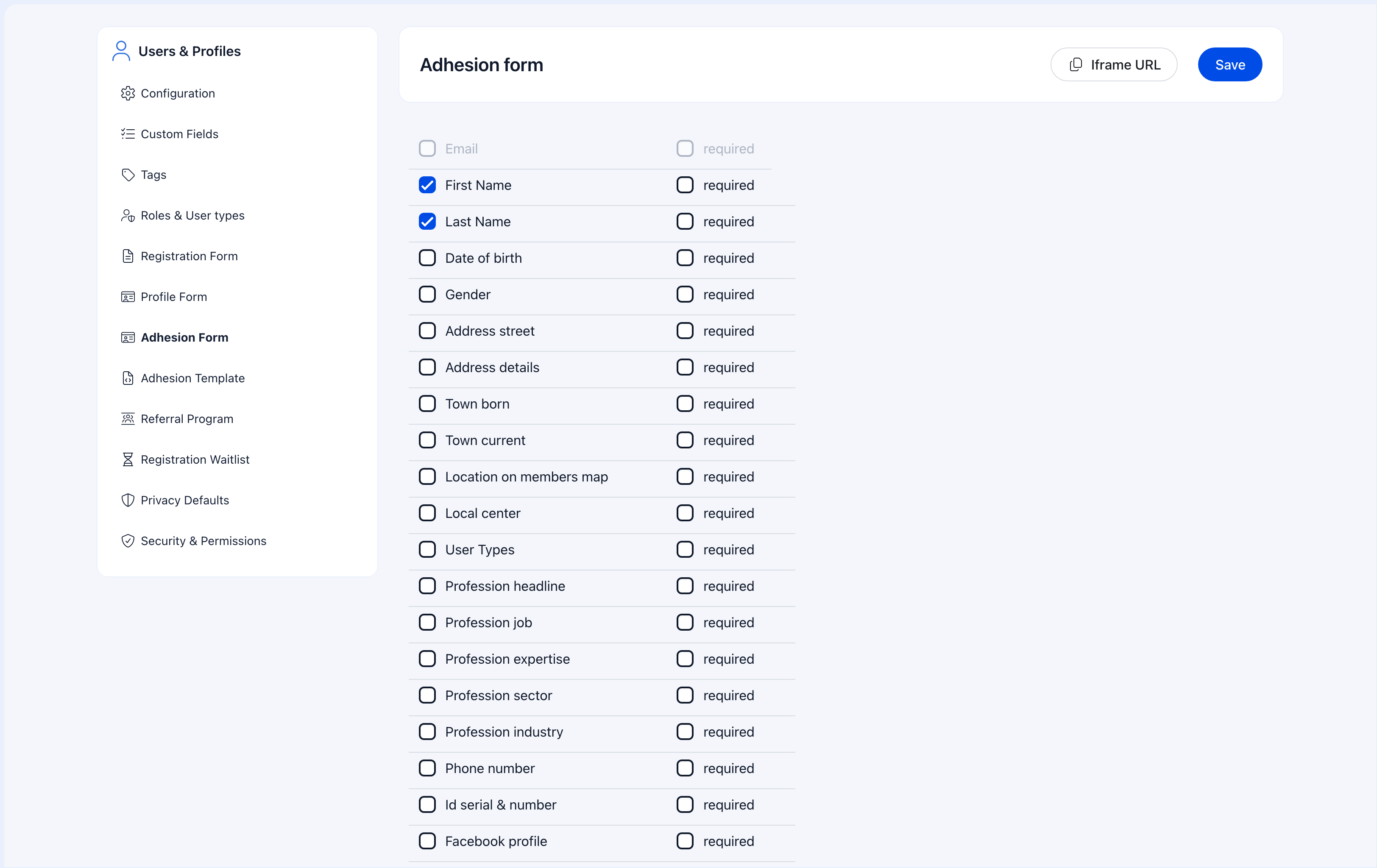
Task: Click the Adhesion Template file icon
Action: [128, 378]
